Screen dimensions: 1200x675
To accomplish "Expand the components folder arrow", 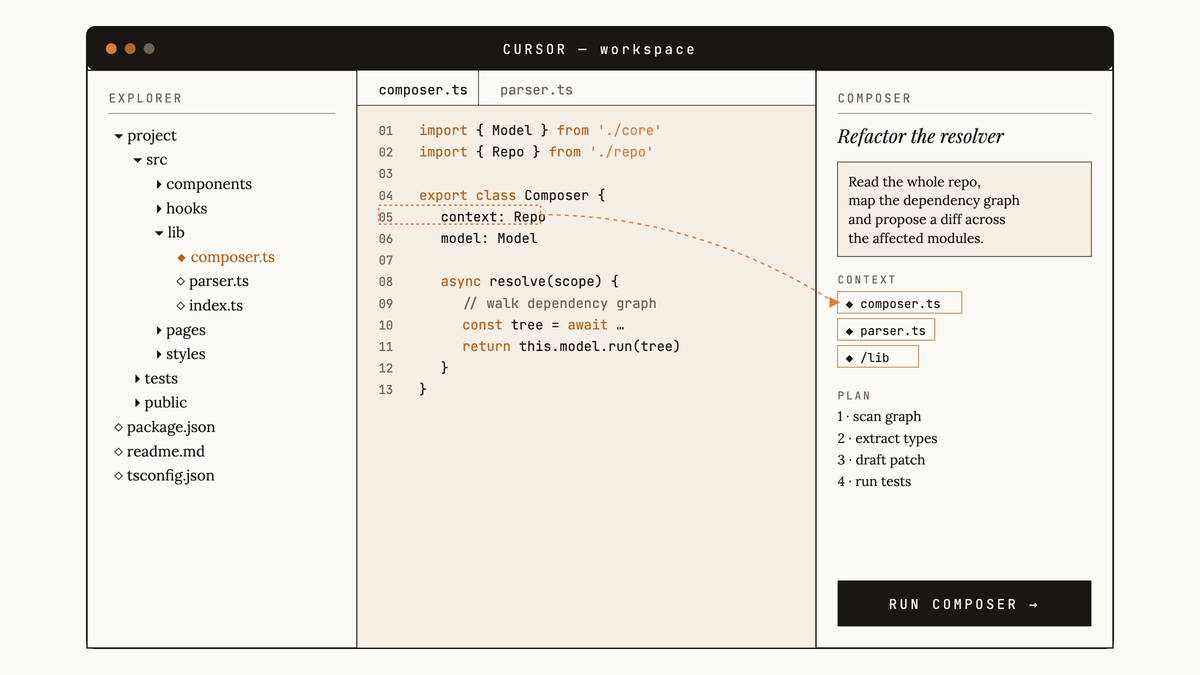I will (x=159, y=184).
